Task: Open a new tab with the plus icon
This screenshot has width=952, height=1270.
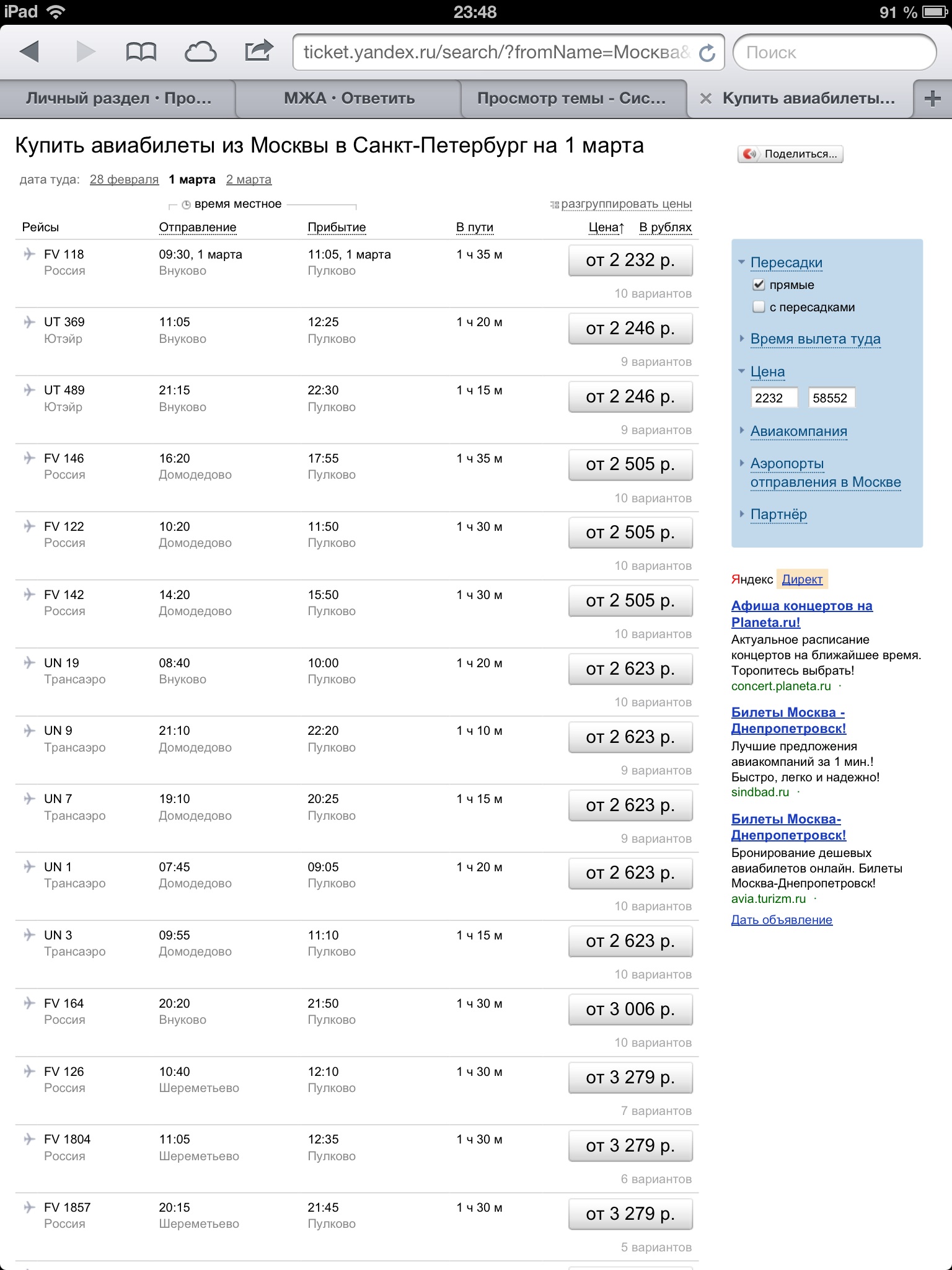Action: pos(932,99)
